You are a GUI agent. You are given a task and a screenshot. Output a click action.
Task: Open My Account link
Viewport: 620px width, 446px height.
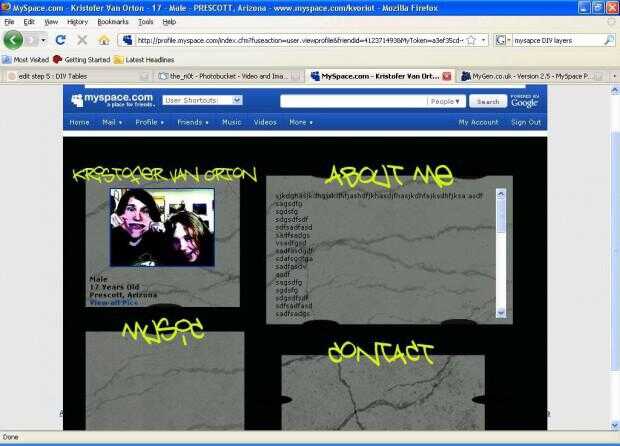pyautogui.click(x=478, y=122)
